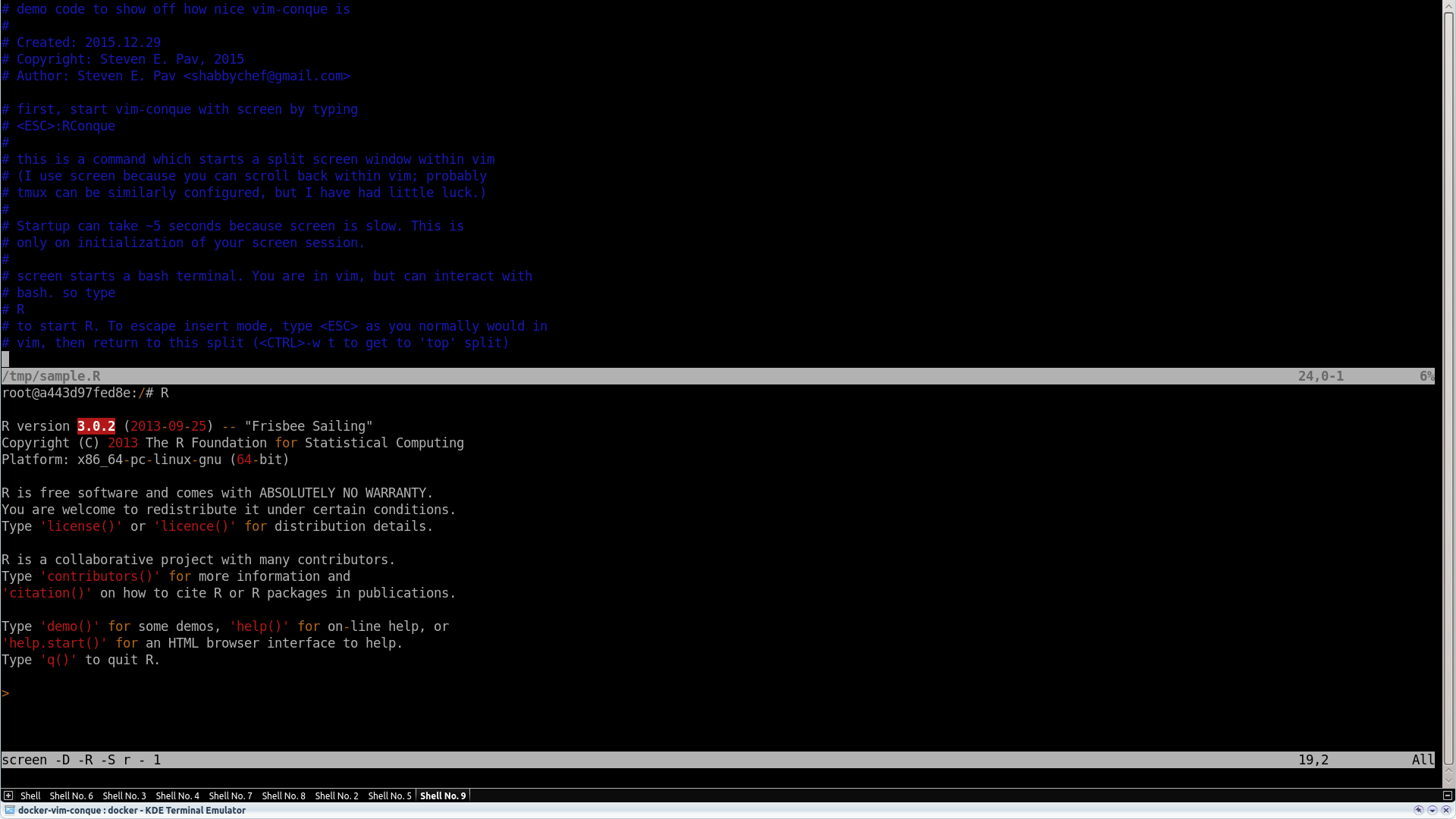Screen dimensions: 1456x819
Task: Switch to Shell No. 6 tab
Action: [x=71, y=795]
